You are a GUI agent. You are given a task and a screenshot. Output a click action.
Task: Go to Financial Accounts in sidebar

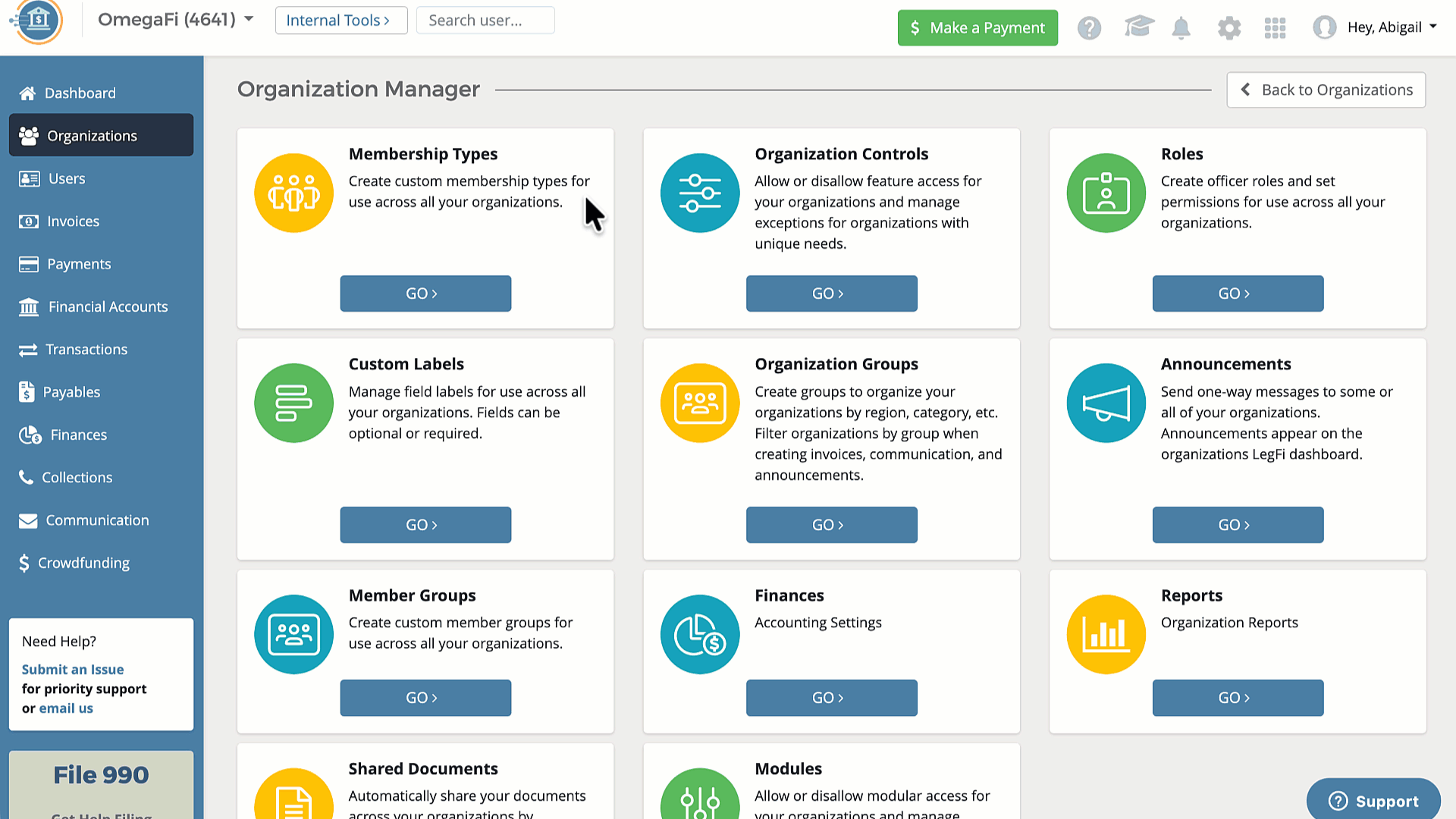pyautogui.click(x=108, y=306)
